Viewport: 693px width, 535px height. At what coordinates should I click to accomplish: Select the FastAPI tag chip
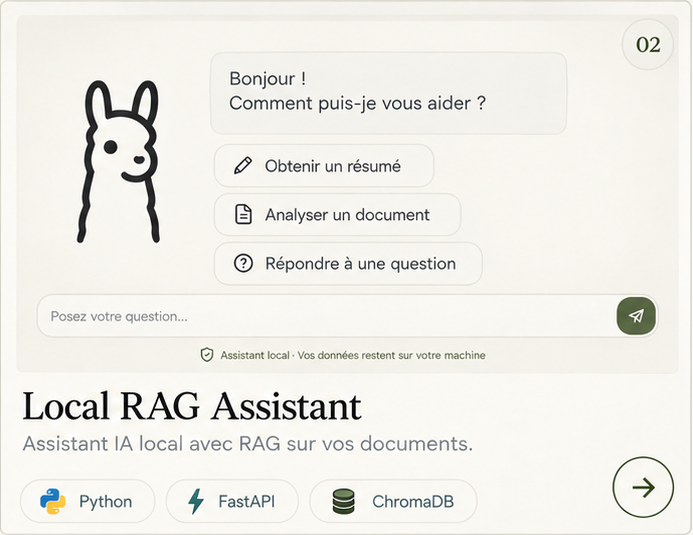click(232, 501)
